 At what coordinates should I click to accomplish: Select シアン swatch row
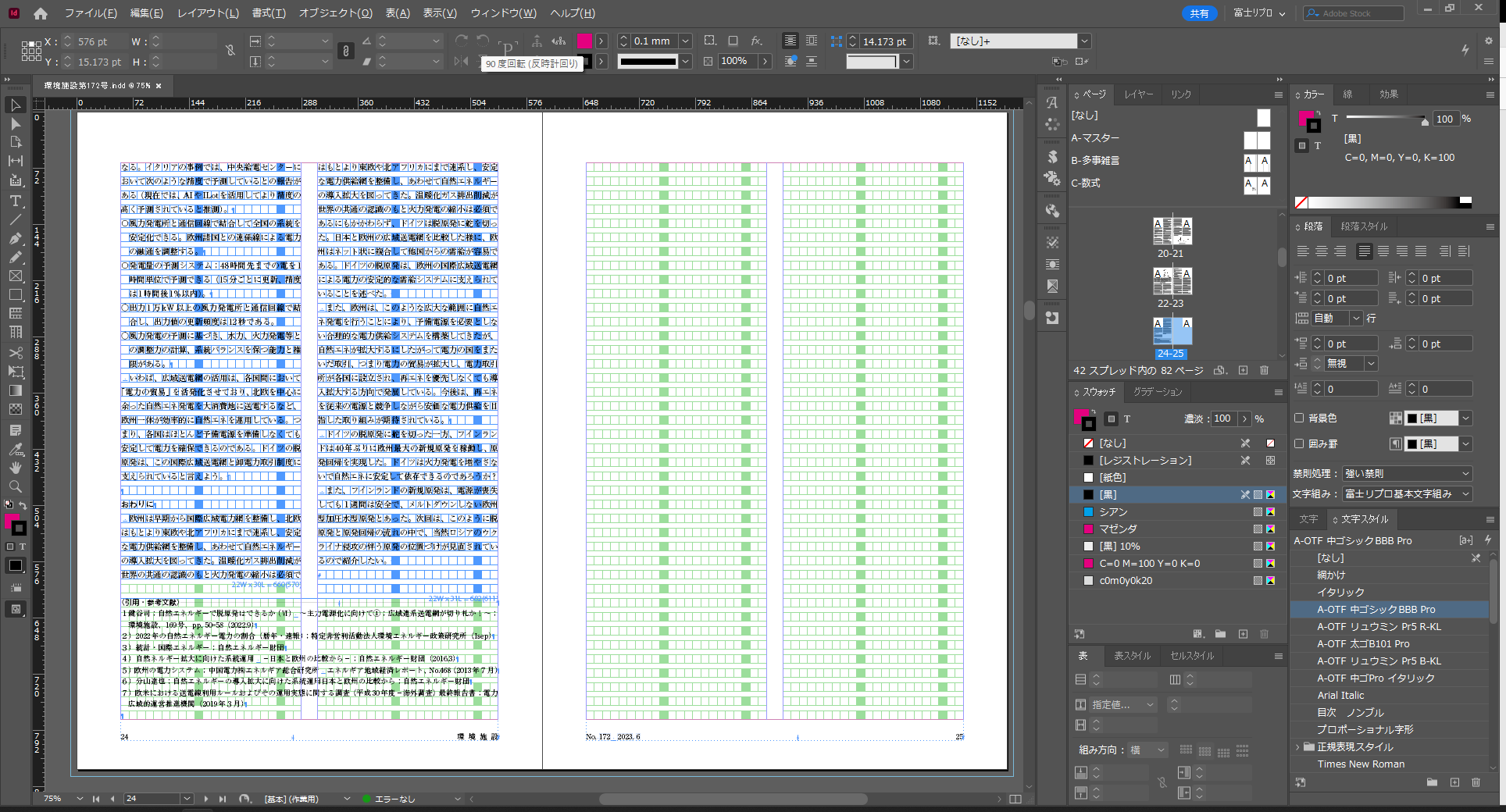coord(1178,512)
